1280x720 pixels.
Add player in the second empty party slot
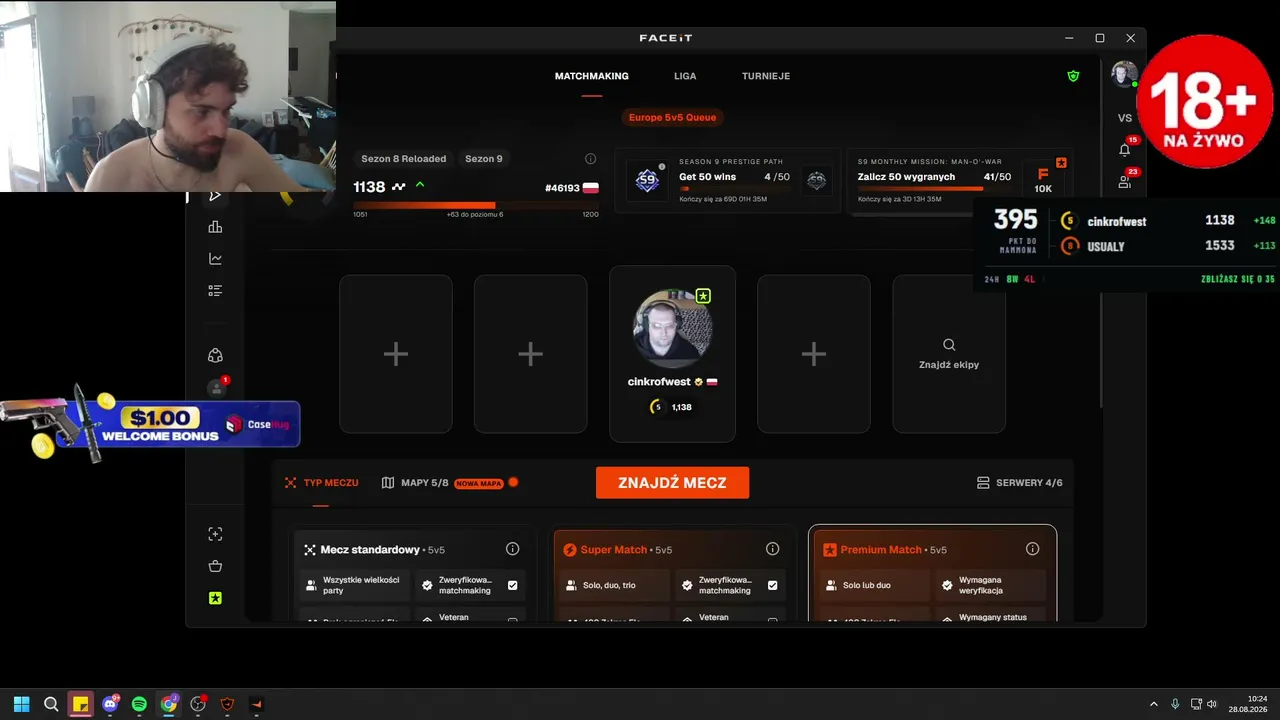point(530,354)
